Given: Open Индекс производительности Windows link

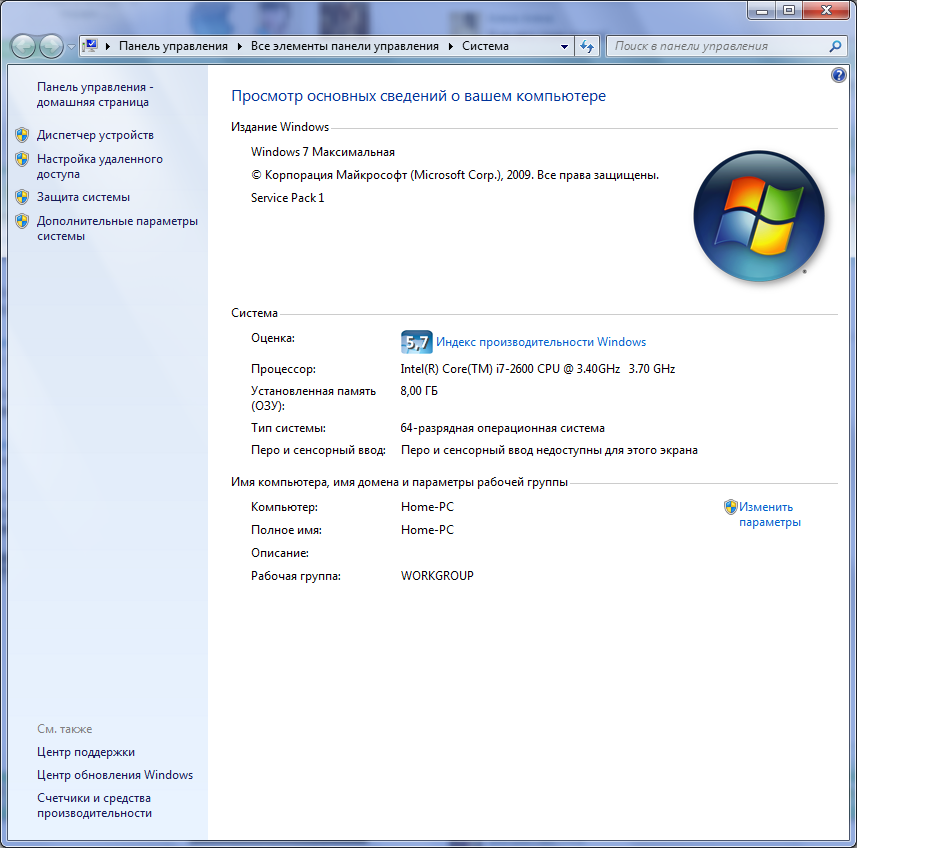Looking at the screenshot, I should click(x=541, y=342).
